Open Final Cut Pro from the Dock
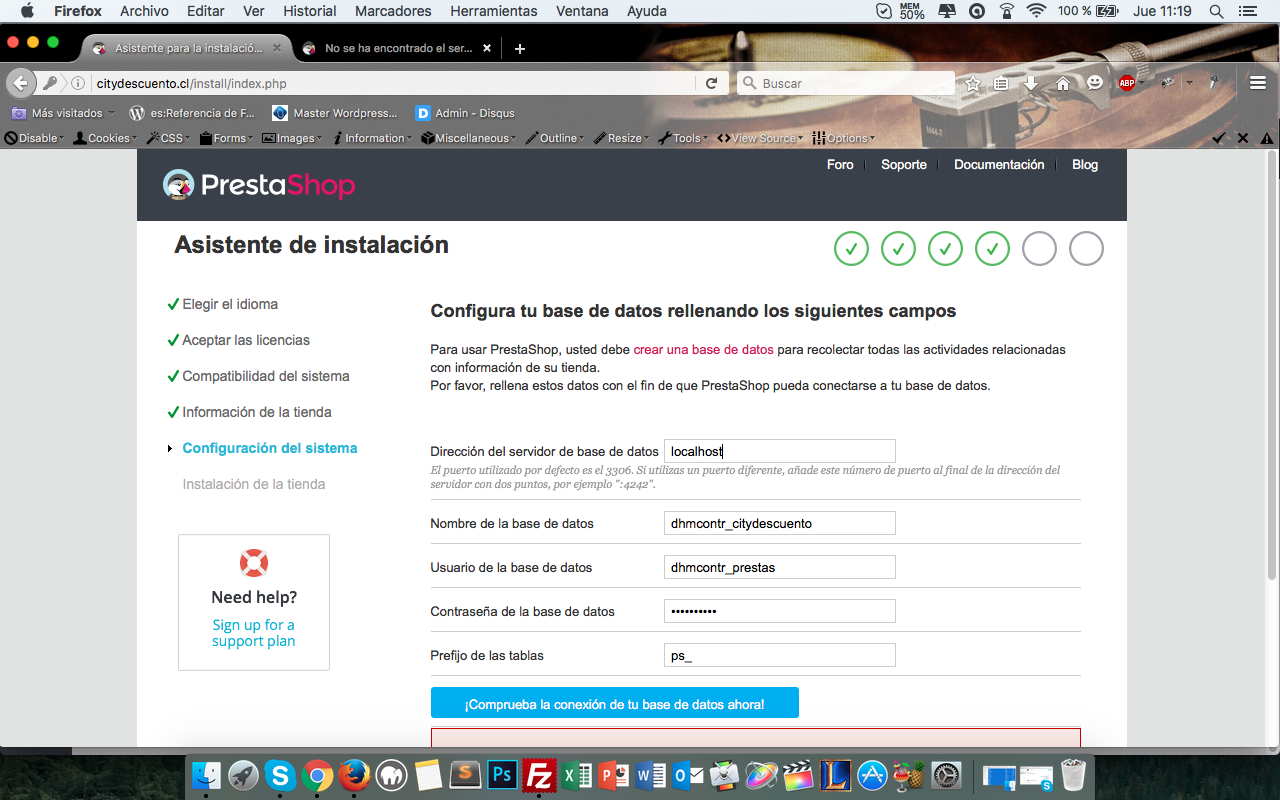The width and height of the screenshot is (1280, 800). click(799, 775)
